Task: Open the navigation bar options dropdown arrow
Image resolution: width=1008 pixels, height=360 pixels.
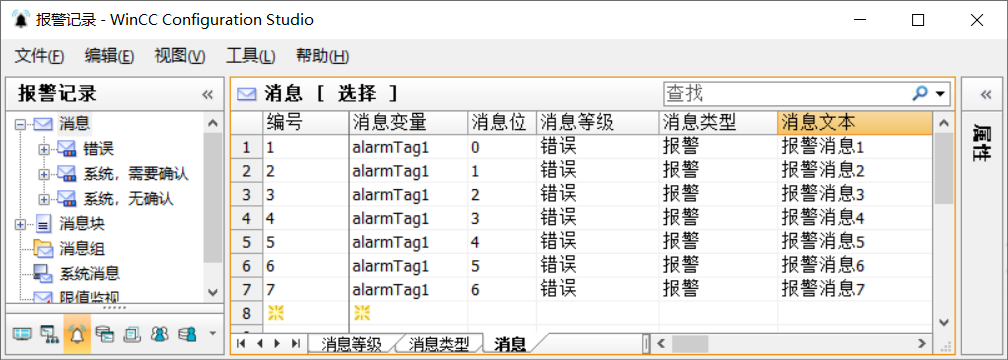Action: pyautogui.click(x=213, y=334)
